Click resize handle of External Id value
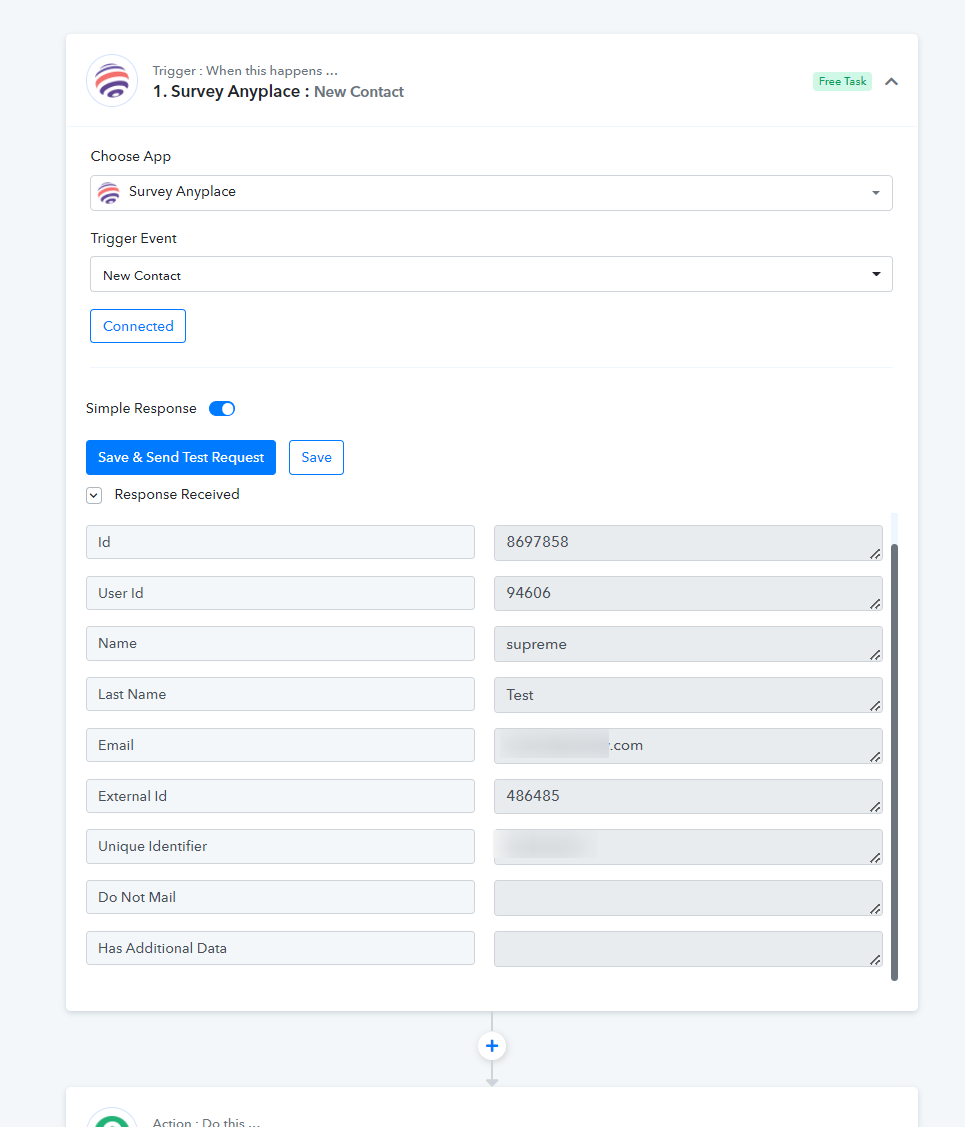965x1127 pixels. (874, 807)
